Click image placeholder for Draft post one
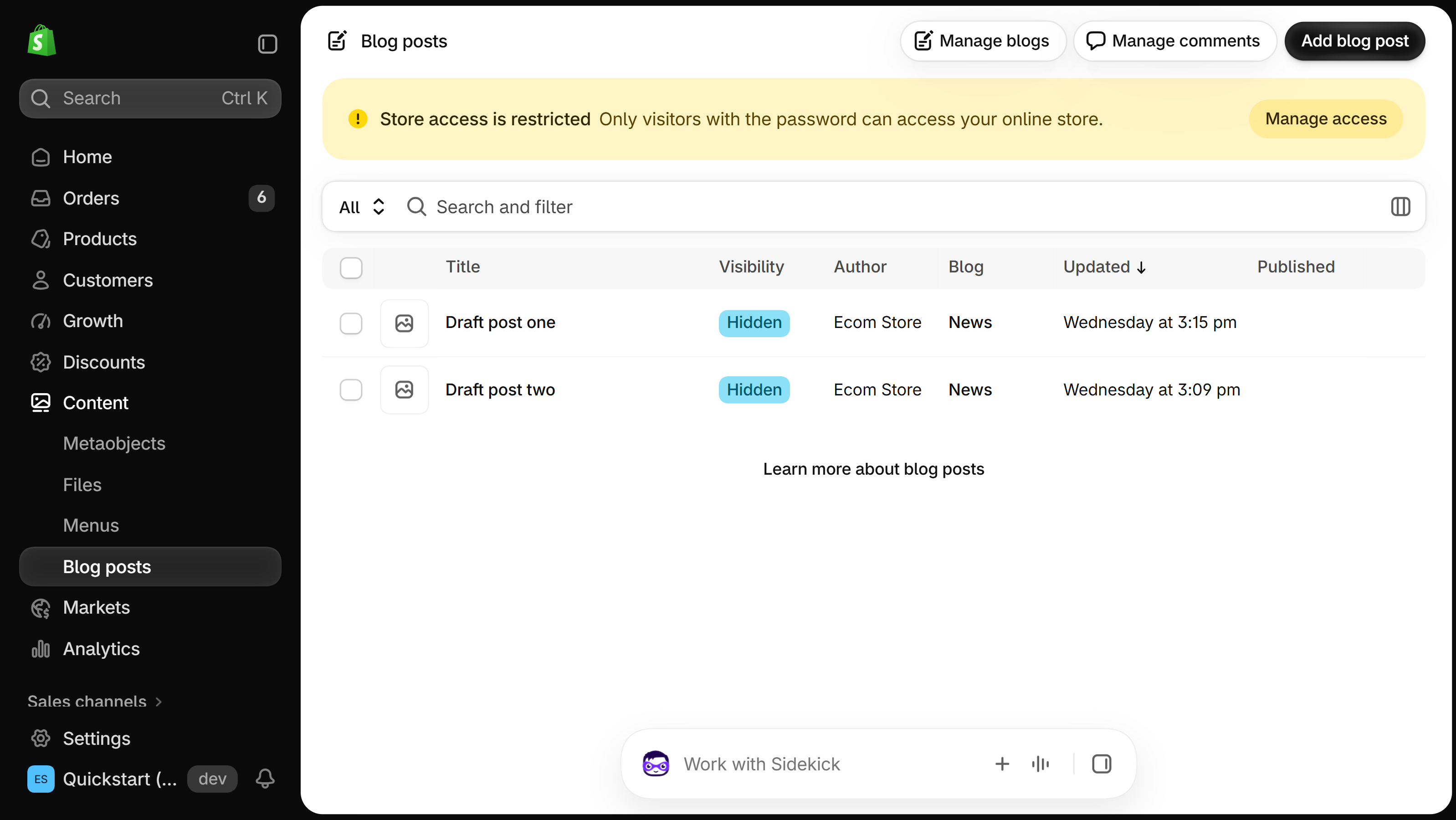This screenshot has width=1456, height=820. pyautogui.click(x=404, y=323)
